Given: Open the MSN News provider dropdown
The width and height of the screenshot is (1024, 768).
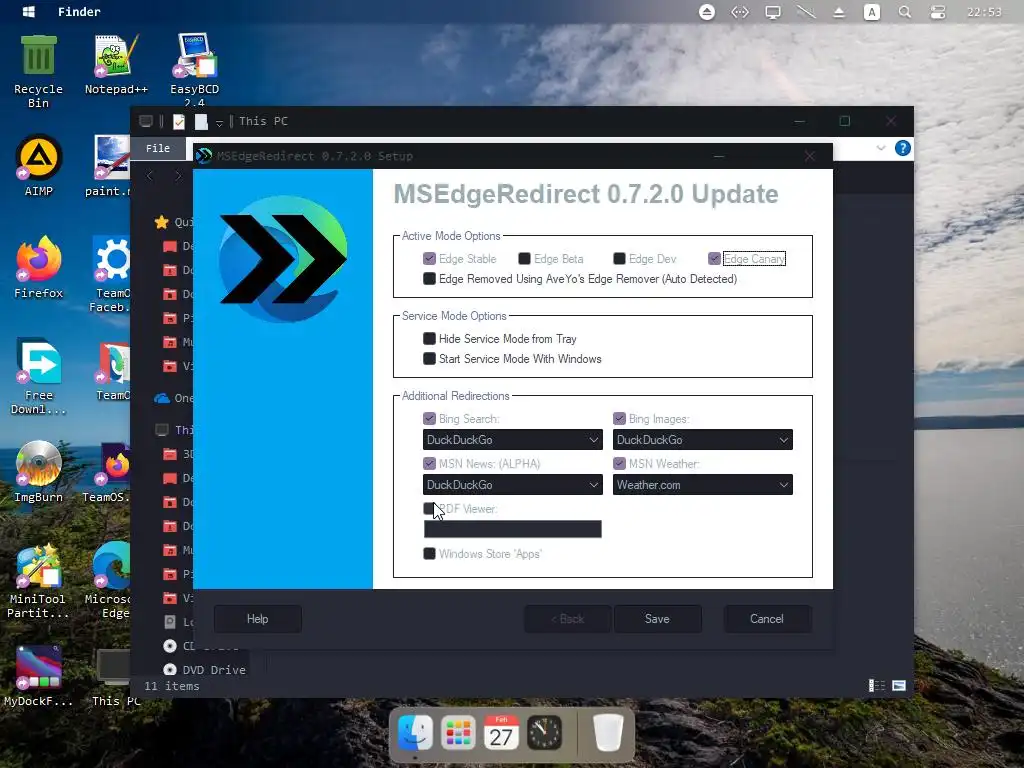Looking at the screenshot, I should 513,485.
